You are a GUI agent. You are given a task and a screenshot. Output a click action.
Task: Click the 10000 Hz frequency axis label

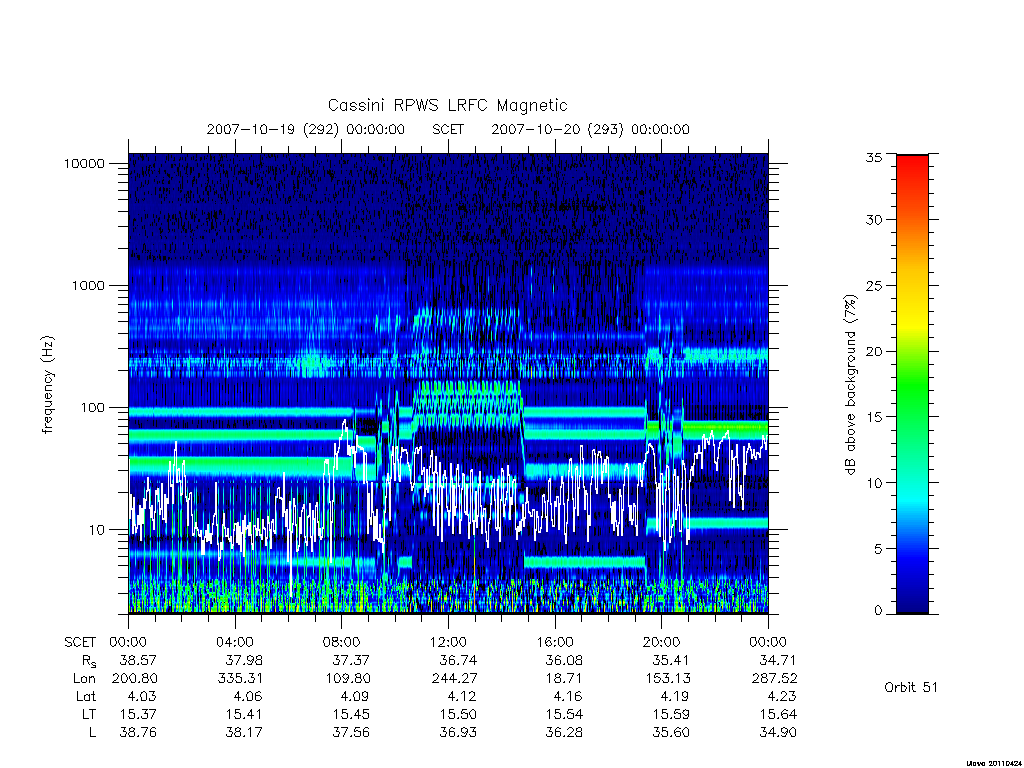click(84, 163)
